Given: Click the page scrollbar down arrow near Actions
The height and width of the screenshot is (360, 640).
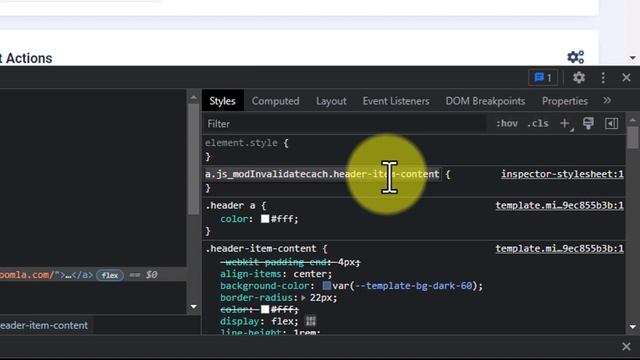Looking at the screenshot, I should tap(633, 58).
